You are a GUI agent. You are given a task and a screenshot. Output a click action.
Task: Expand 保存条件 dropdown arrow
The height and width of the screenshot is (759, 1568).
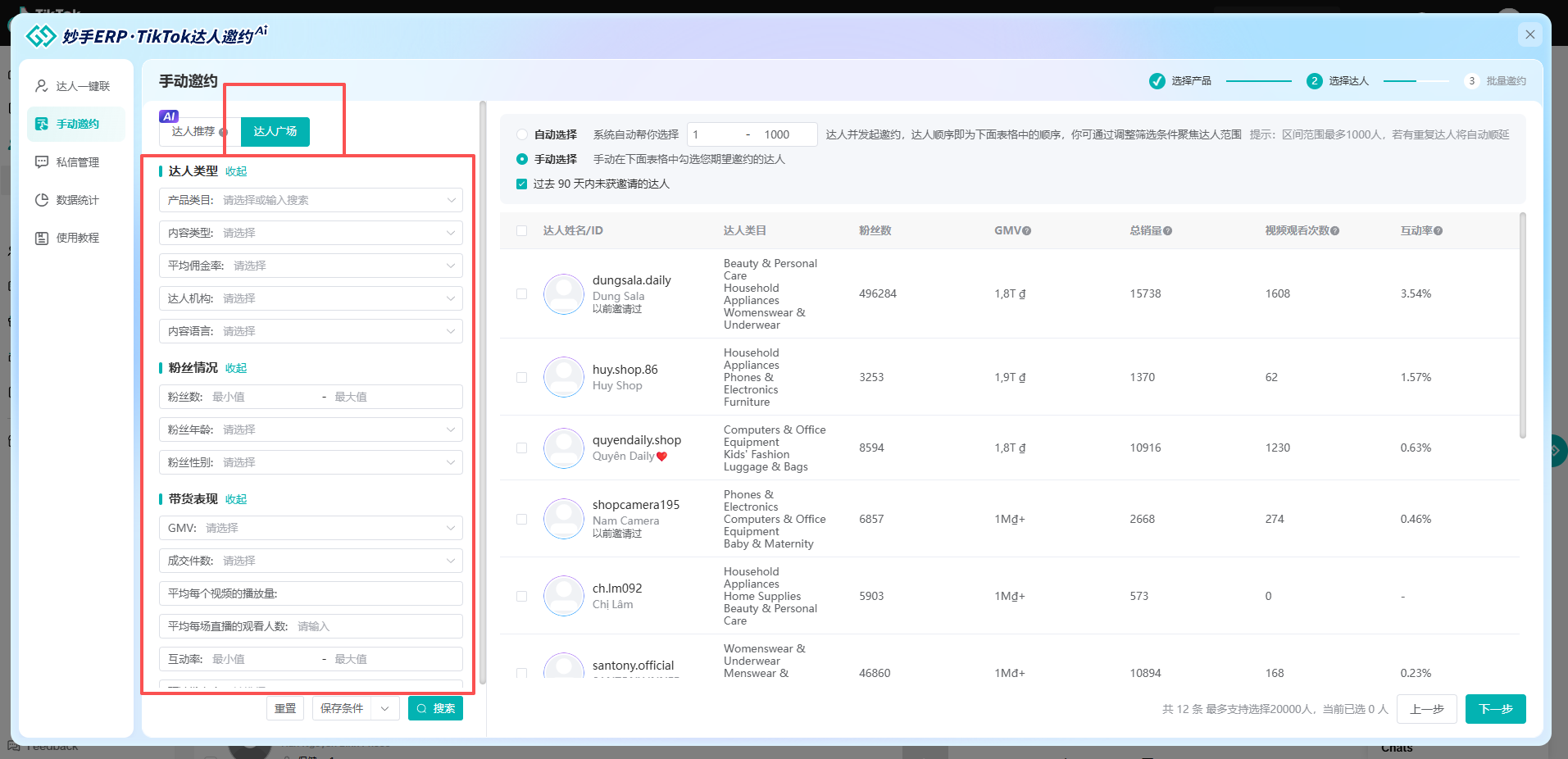385,708
